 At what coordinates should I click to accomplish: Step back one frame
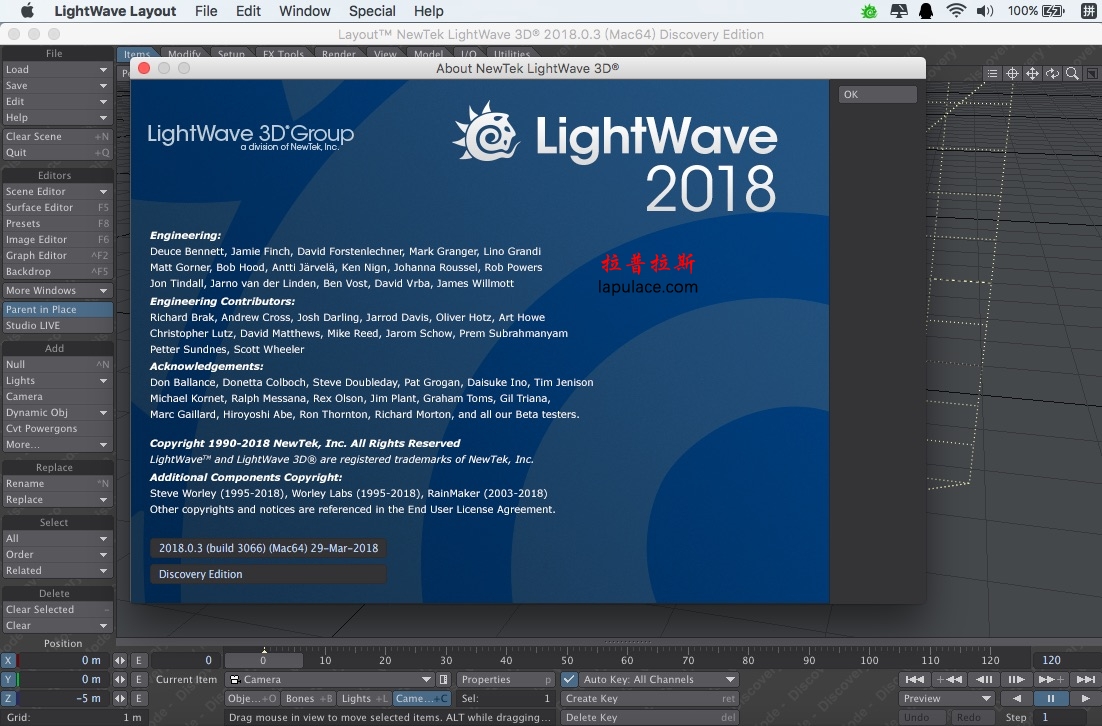click(984, 680)
